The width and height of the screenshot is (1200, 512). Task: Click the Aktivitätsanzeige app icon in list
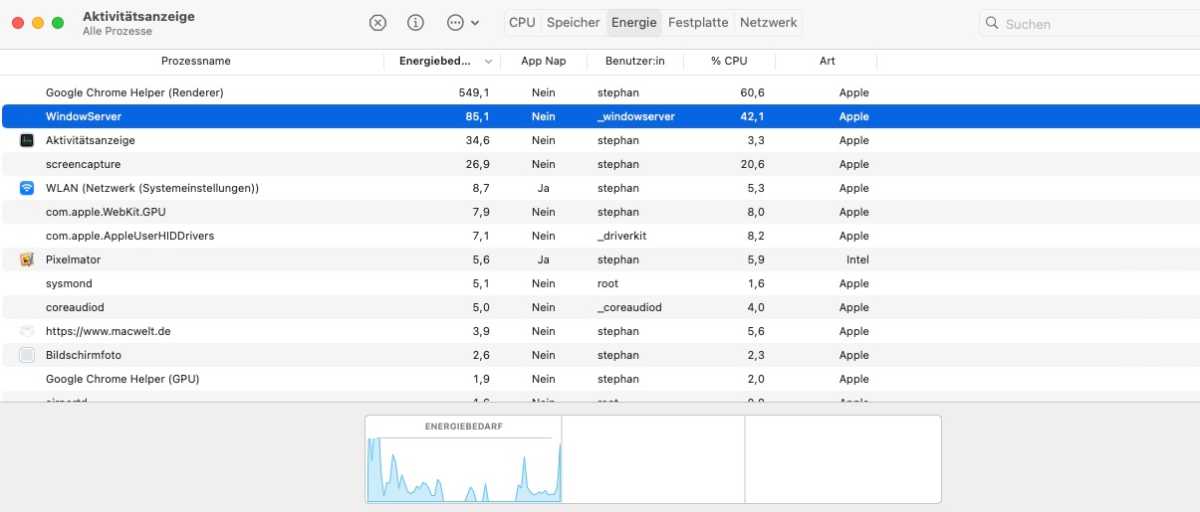click(x=27, y=140)
